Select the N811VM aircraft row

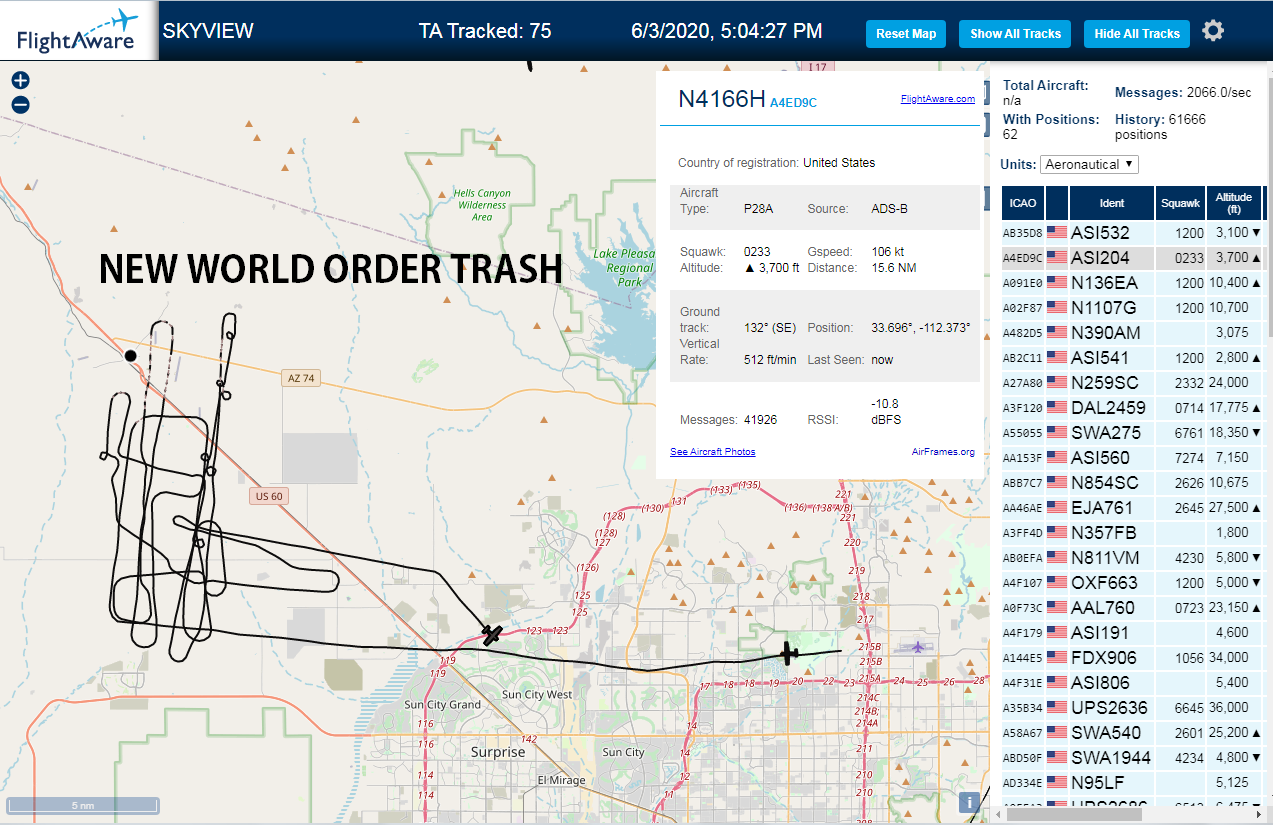pos(1134,558)
